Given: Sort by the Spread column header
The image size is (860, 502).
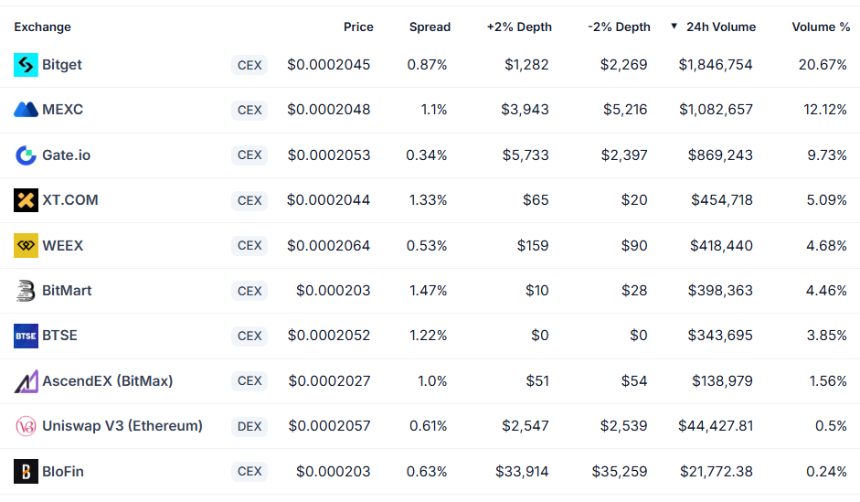Looking at the screenshot, I should click(429, 27).
